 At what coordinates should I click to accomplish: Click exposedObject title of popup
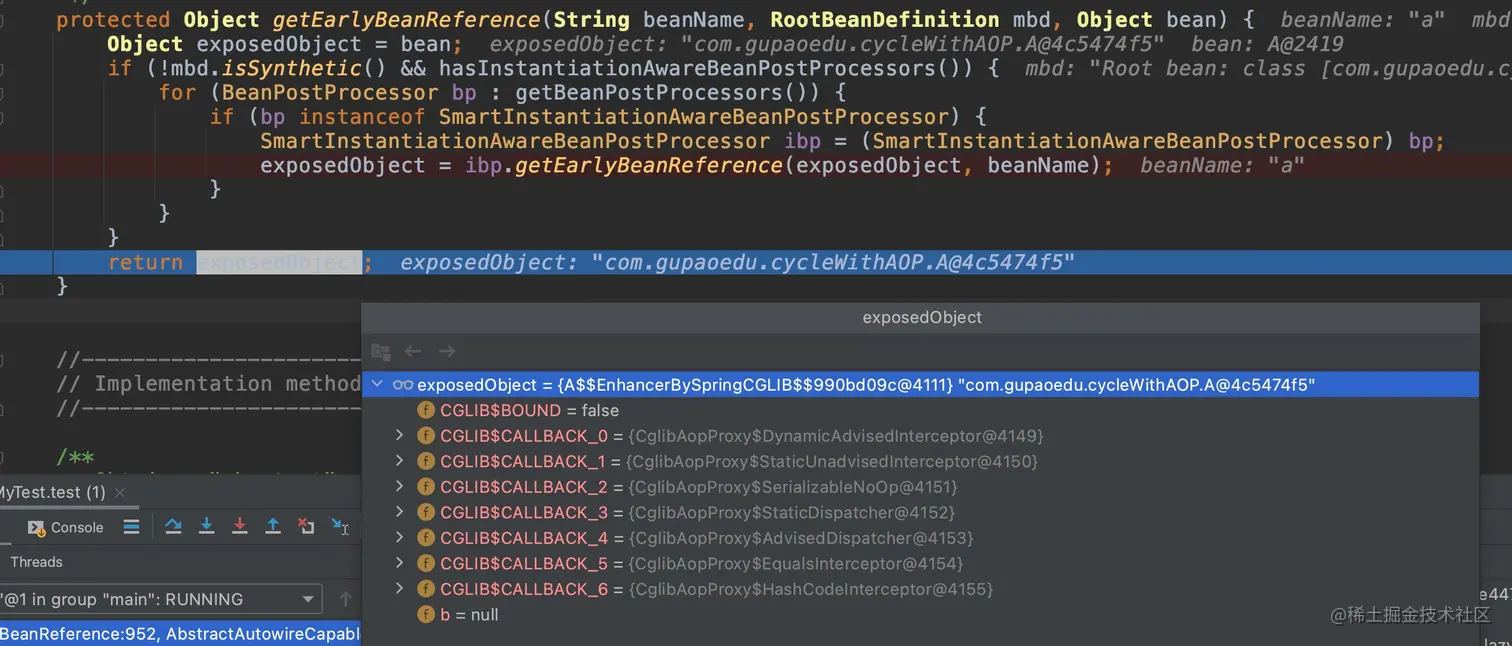(922, 317)
